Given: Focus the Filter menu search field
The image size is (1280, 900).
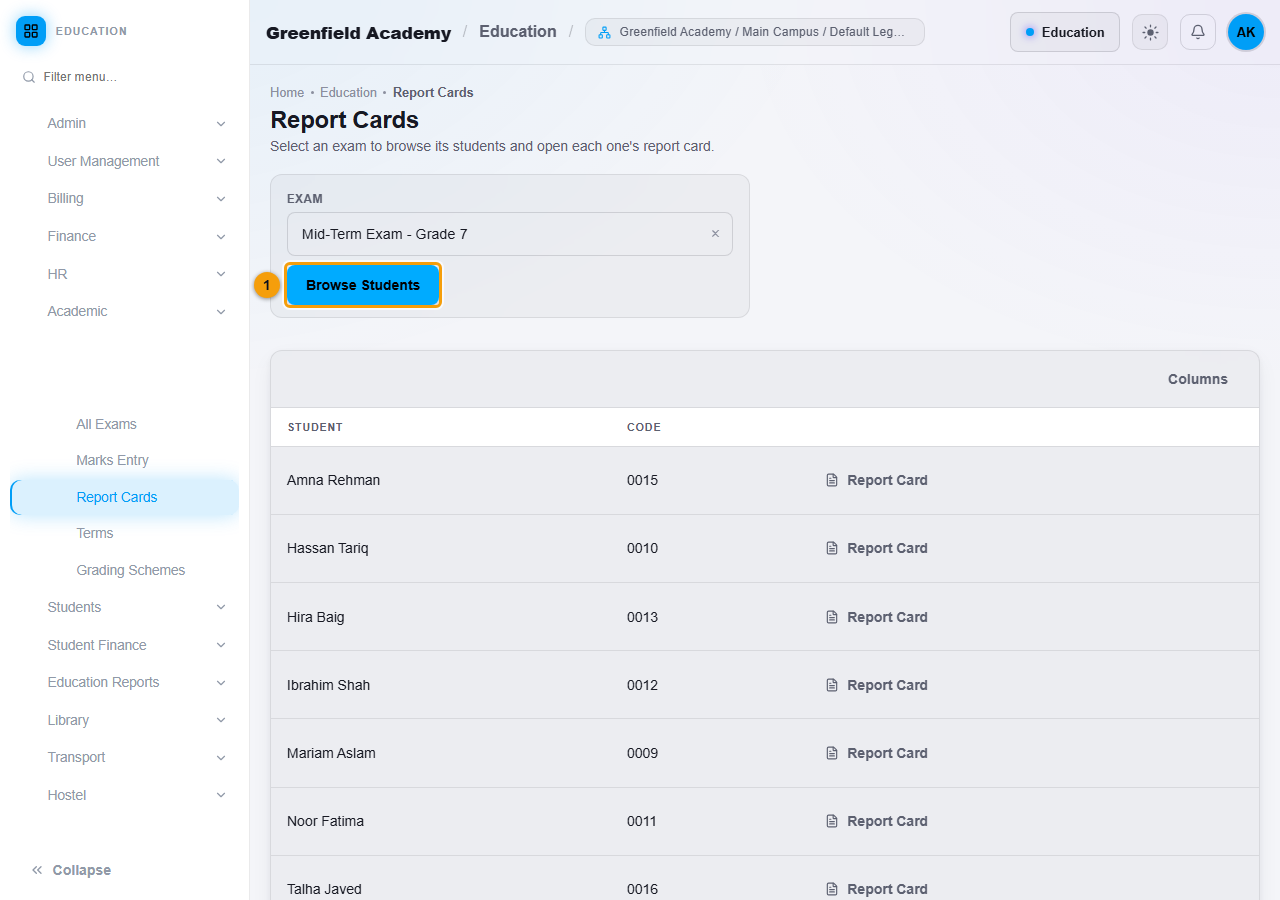Looking at the screenshot, I should [x=125, y=77].
